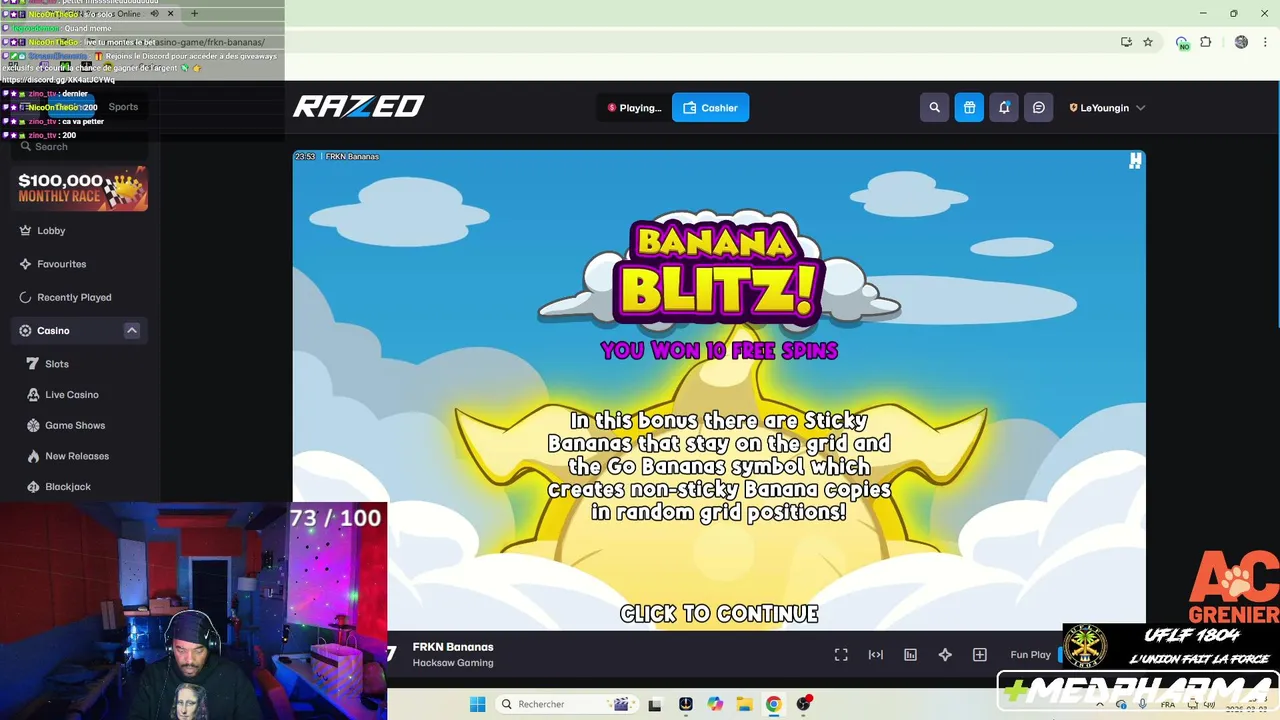Screen dimensions: 1280x720
Task: Open OBS Studio on the taskbar
Action: click(803, 704)
